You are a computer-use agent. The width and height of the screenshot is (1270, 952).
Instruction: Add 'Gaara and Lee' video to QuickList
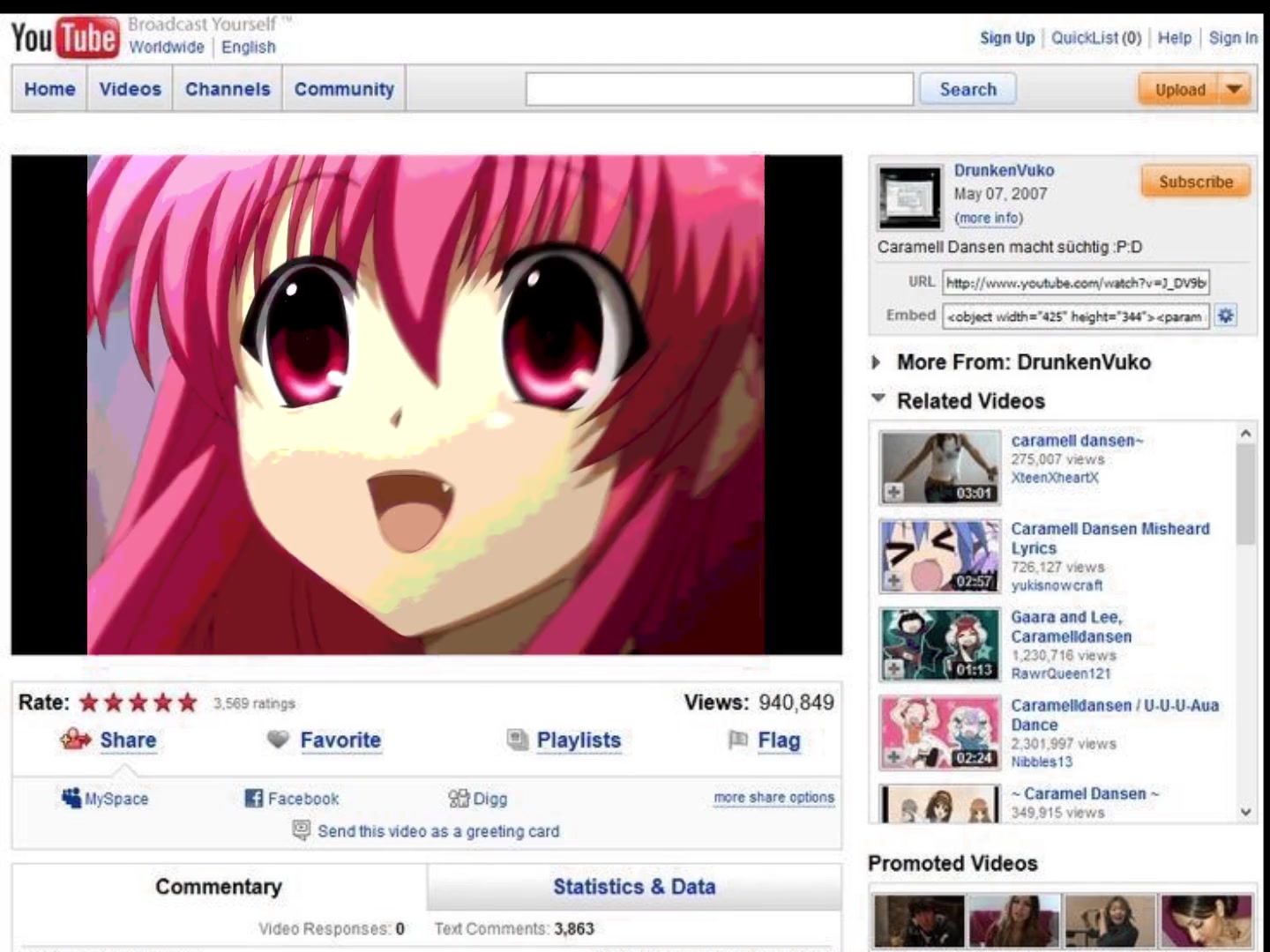coord(893,669)
